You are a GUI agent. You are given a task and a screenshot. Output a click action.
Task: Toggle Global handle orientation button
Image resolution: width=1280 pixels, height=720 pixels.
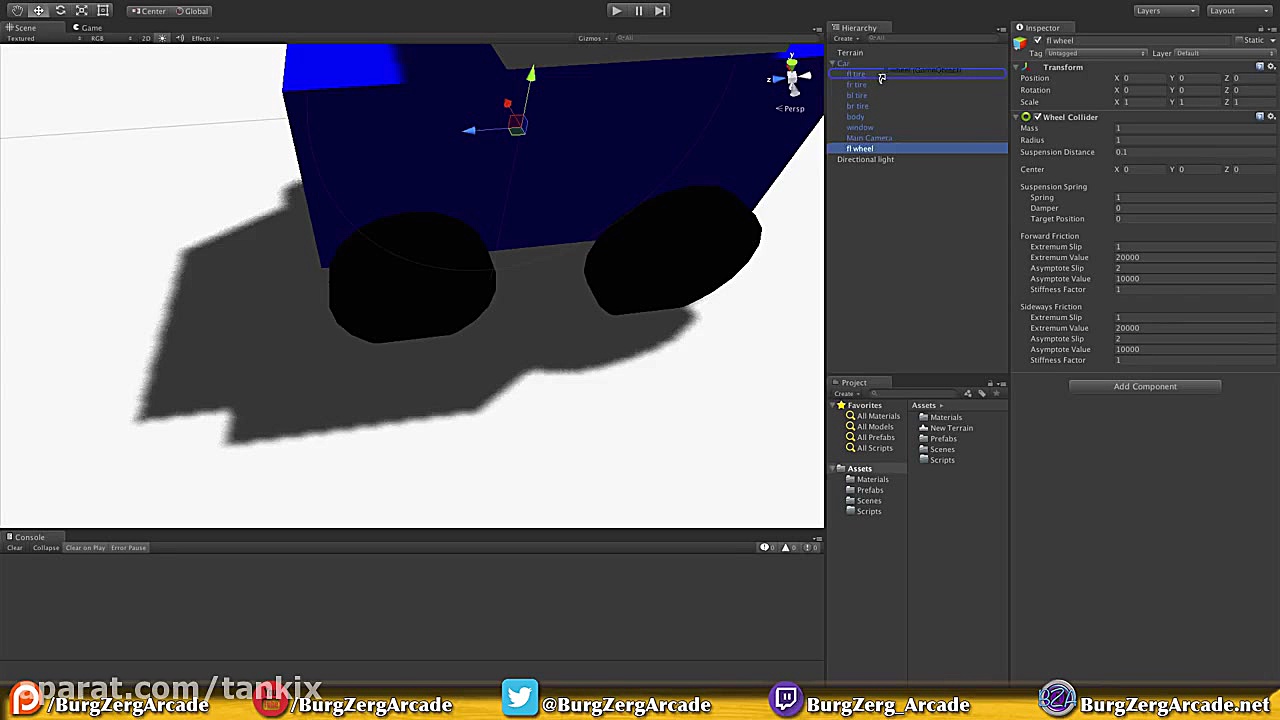(x=191, y=11)
